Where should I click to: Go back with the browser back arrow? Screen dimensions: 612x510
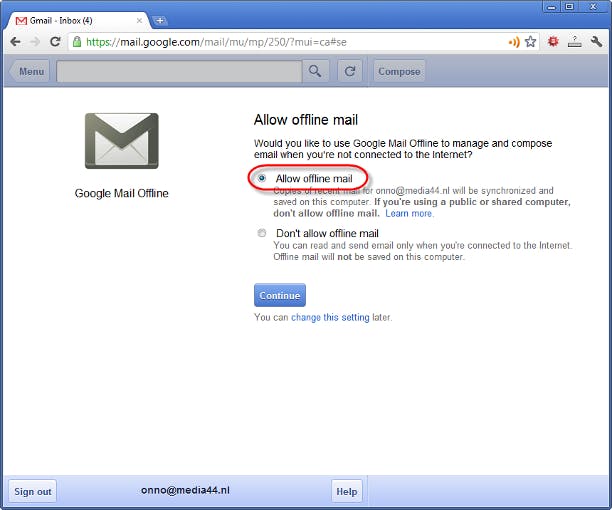[15, 42]
